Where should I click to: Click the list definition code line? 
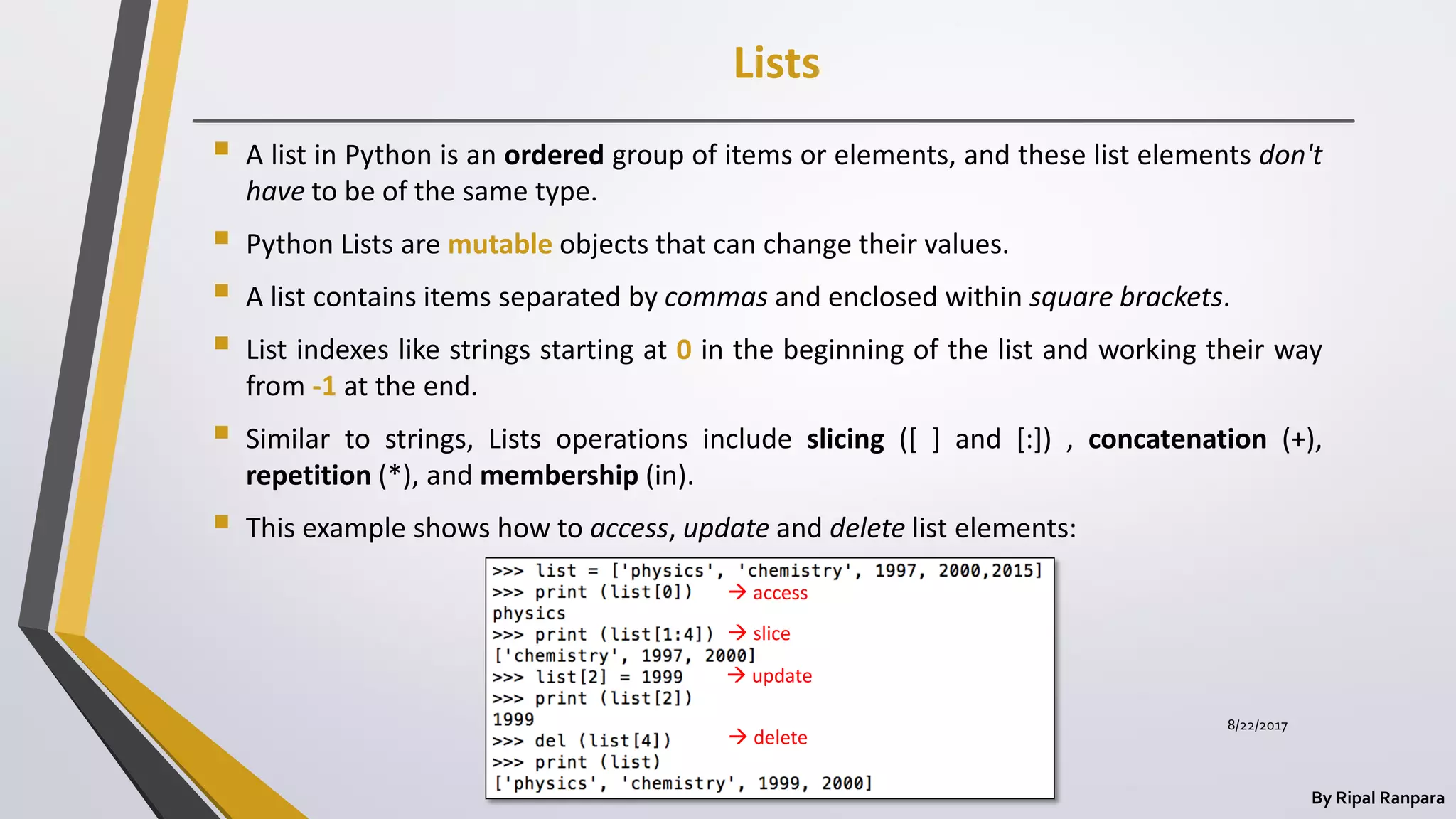[x=767, y=571]
